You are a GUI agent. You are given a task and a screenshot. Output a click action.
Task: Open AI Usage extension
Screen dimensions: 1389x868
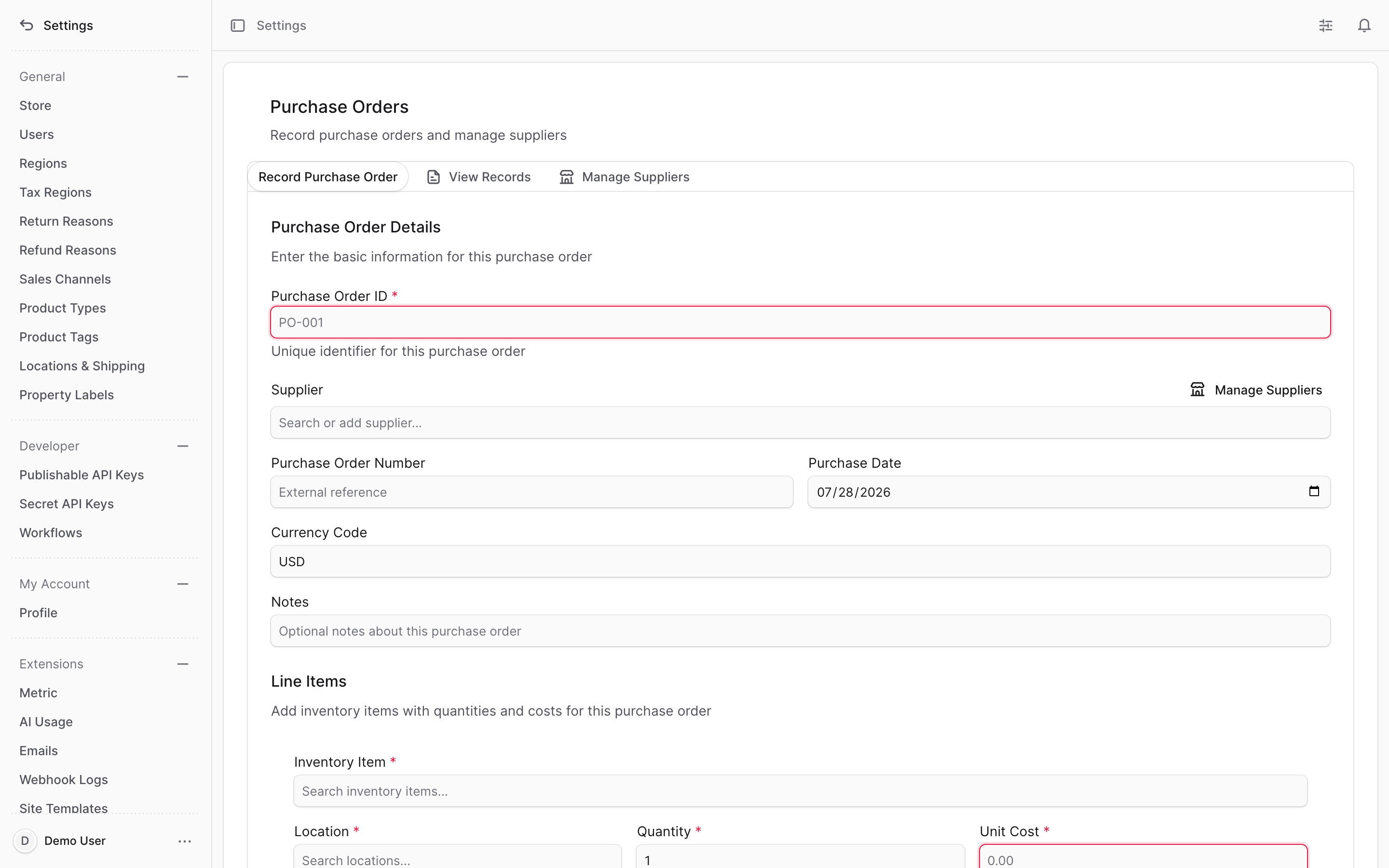tap(46, 722)
